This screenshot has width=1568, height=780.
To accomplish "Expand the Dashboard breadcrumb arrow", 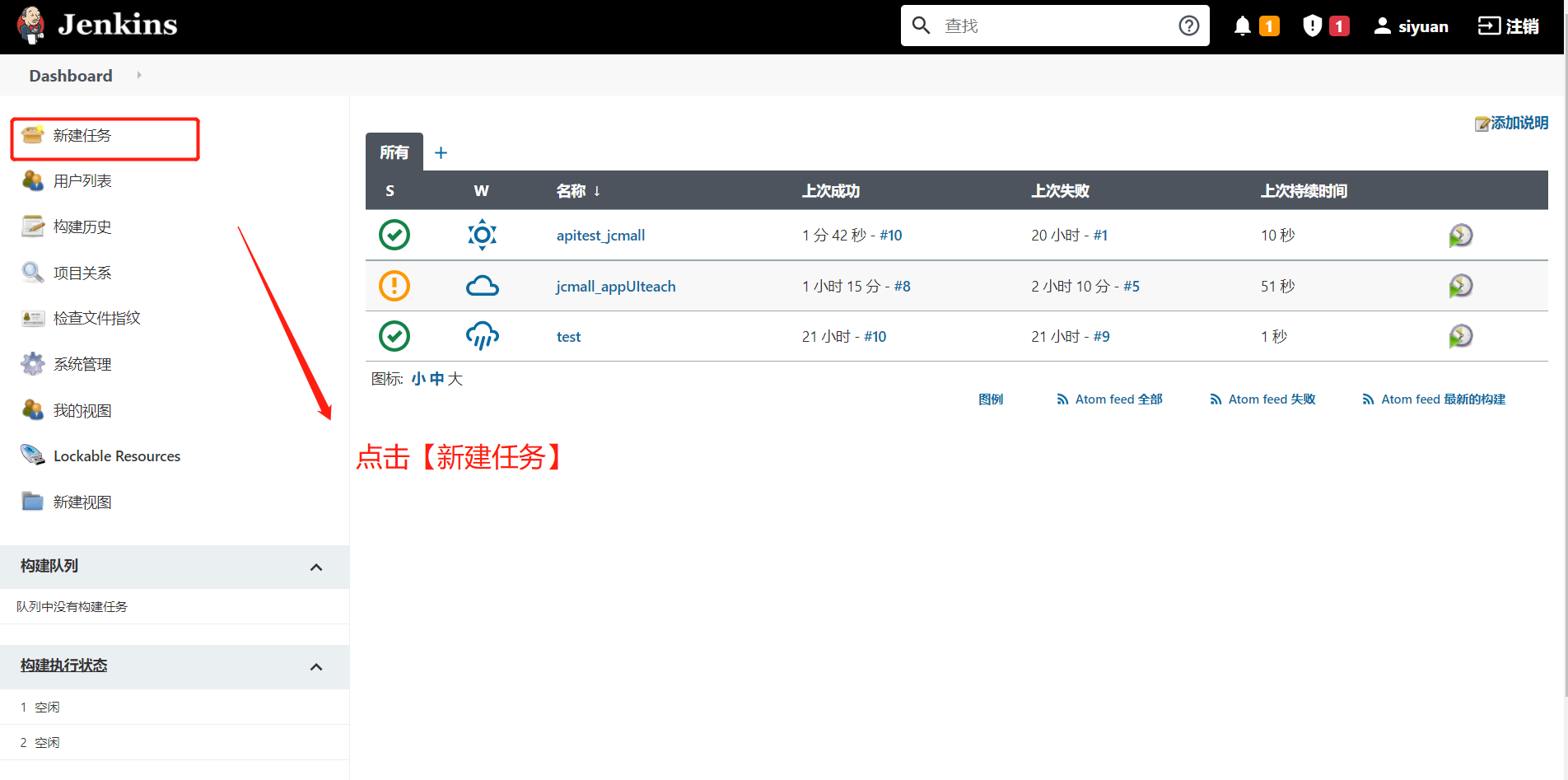I will [x=139, y=75].
